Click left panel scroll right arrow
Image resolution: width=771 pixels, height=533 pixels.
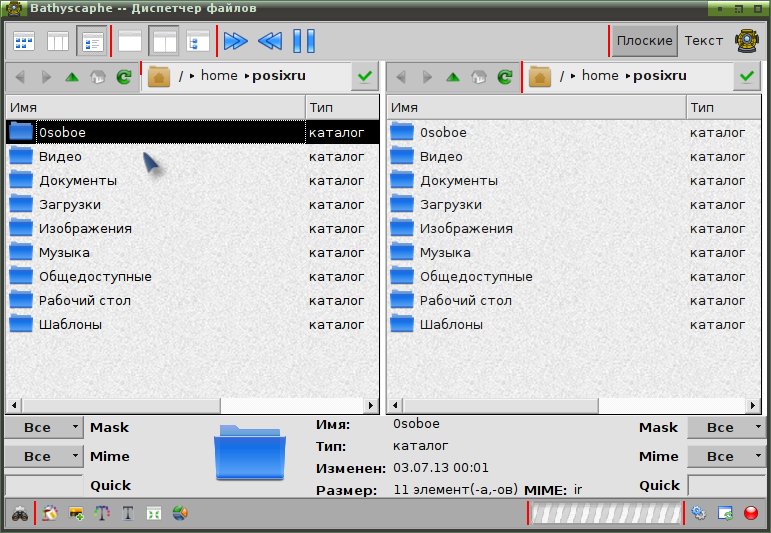click(x=371, y=406)
